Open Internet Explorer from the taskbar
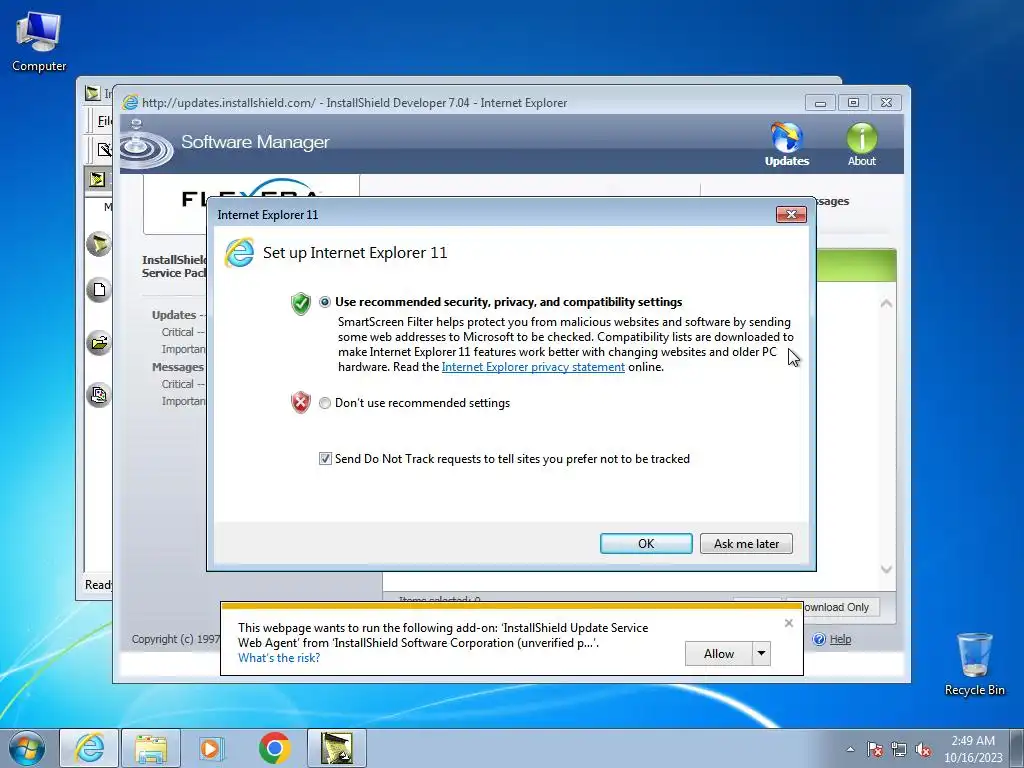 [x=89, y=748]
